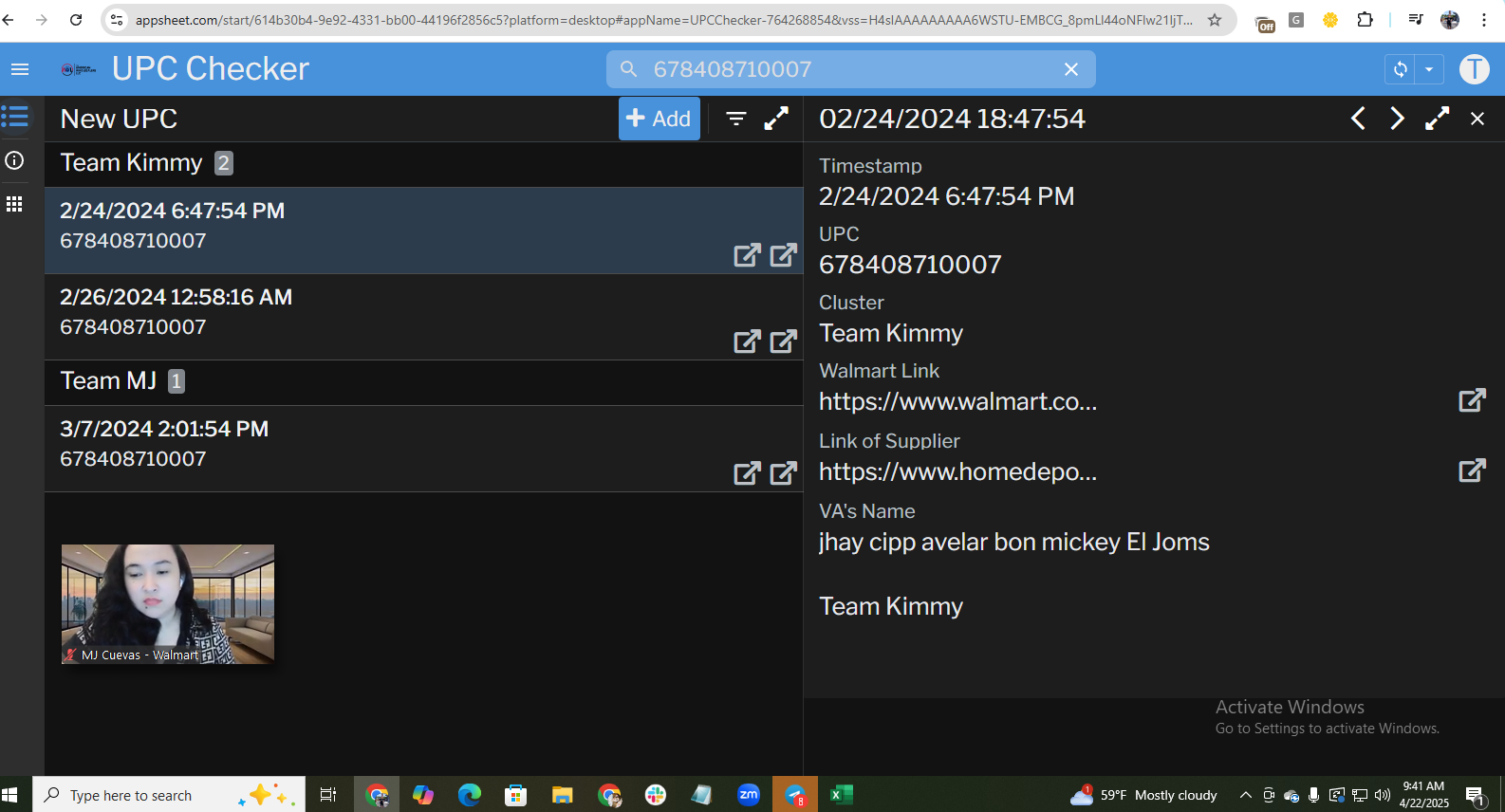
Task: Click the sync refresh icon
Action: [x=1400, y=69]
